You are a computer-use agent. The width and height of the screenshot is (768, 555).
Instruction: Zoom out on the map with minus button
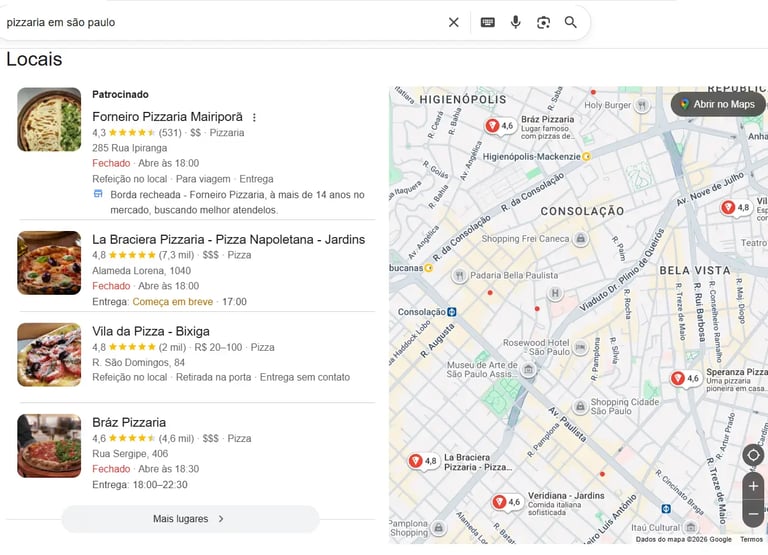[753, 513]
